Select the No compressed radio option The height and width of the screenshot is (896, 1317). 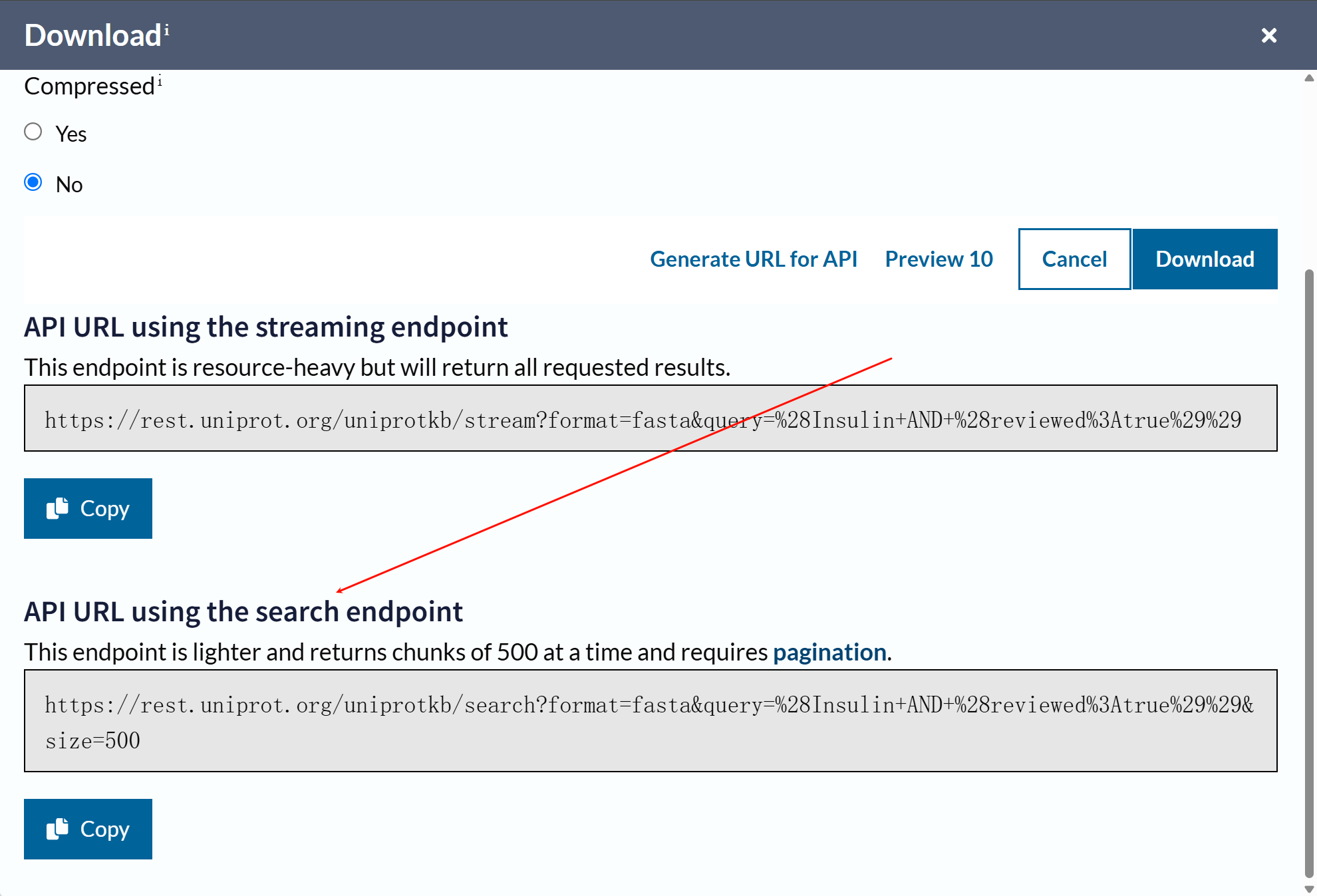pos(33,182)
